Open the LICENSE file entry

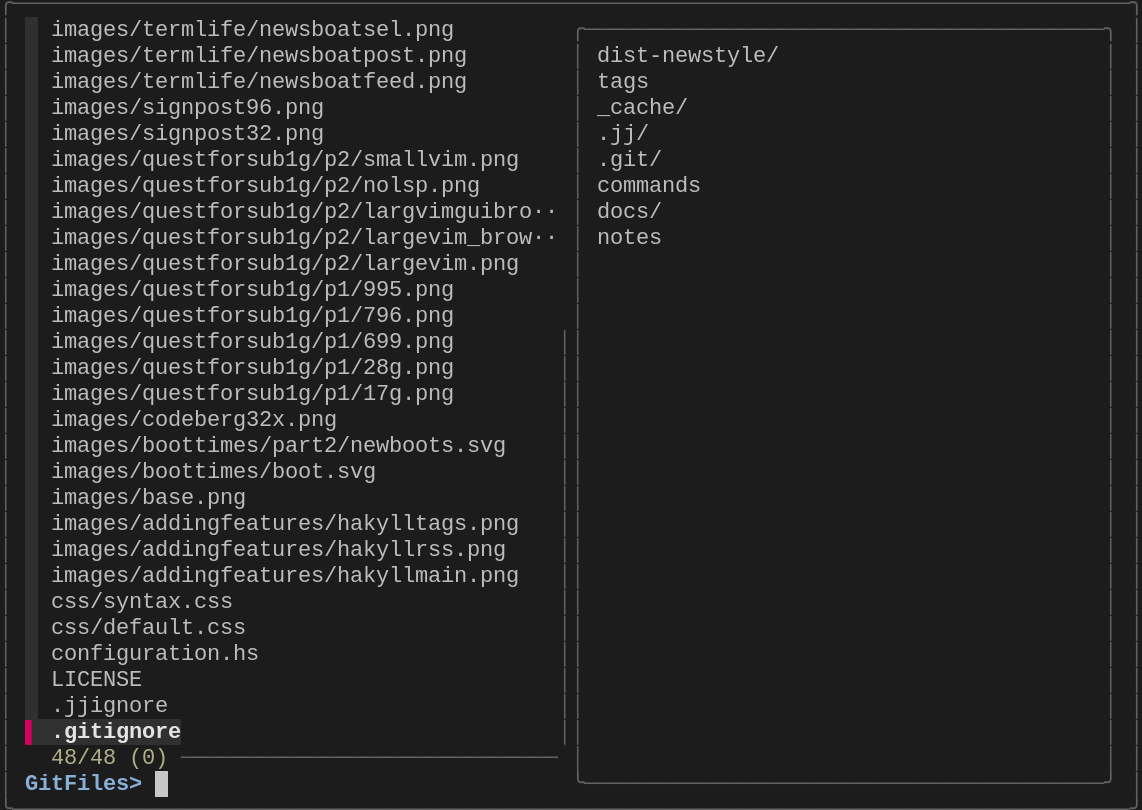point(96,679)
